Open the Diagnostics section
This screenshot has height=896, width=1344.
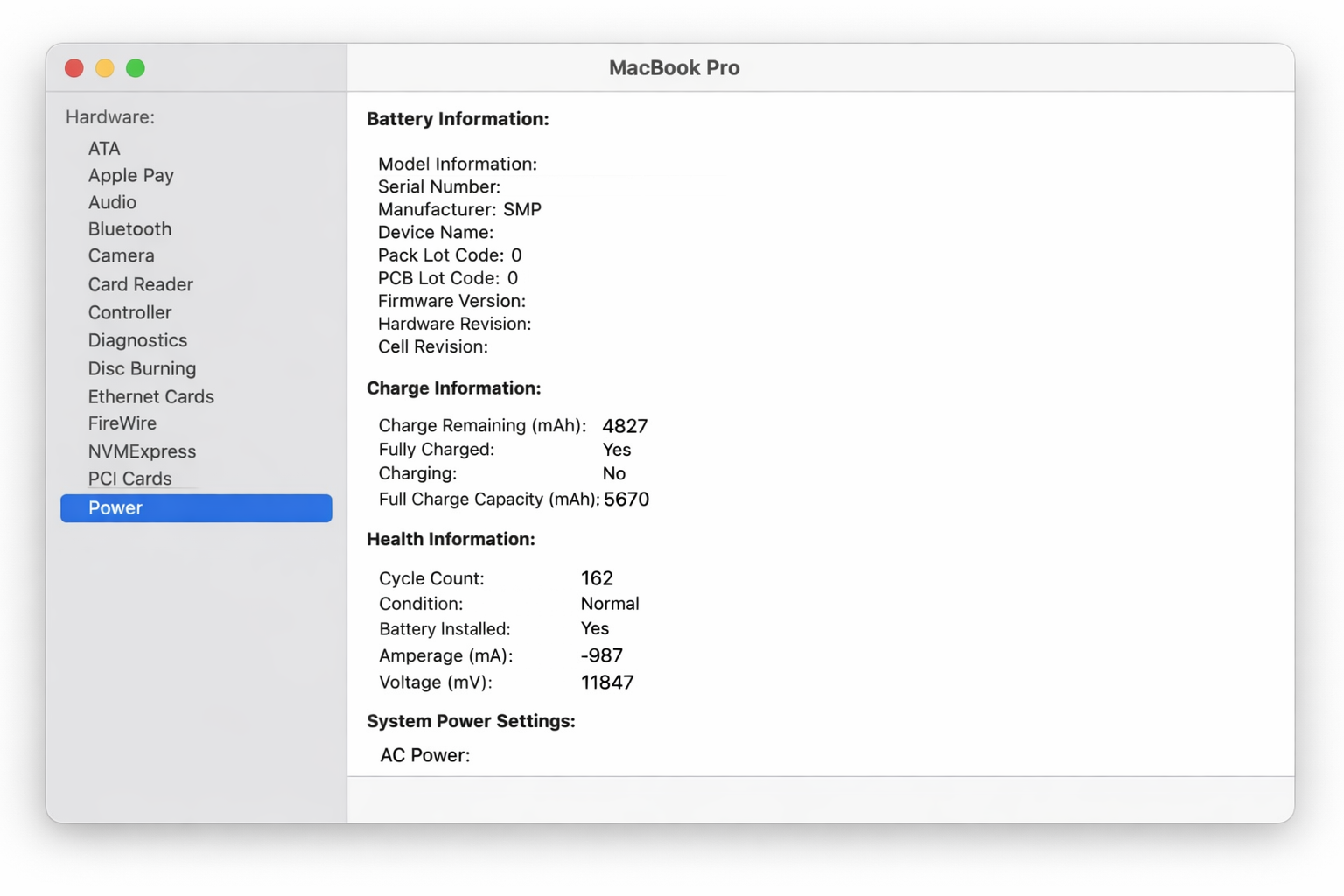137,339
